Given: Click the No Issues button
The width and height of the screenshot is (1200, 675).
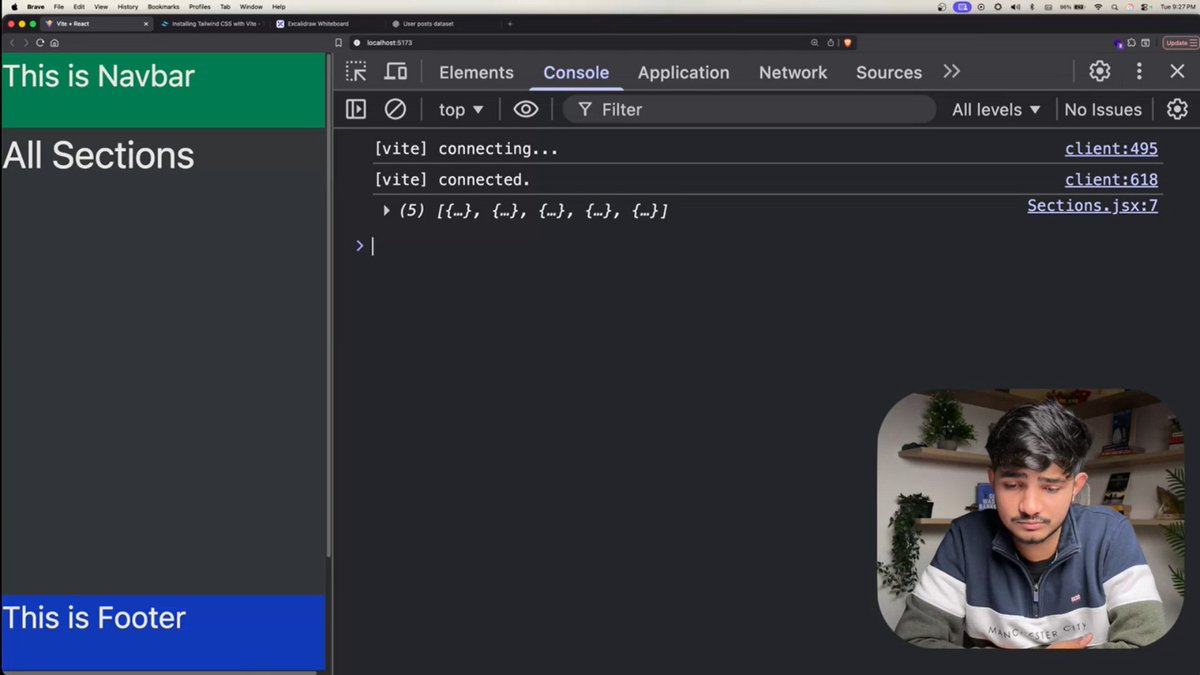Looking at the screenshot, I should [1103, 109].
